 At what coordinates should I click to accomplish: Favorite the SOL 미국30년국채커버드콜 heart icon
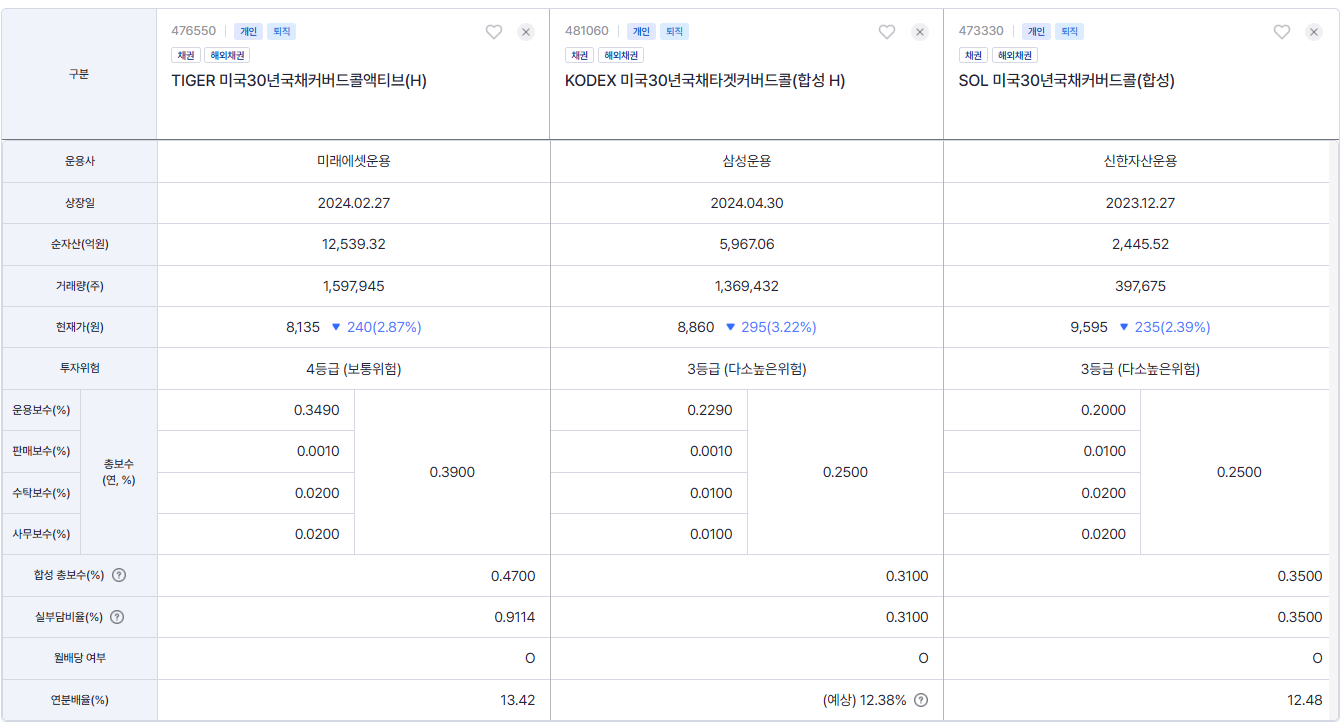coord(1282,32)
